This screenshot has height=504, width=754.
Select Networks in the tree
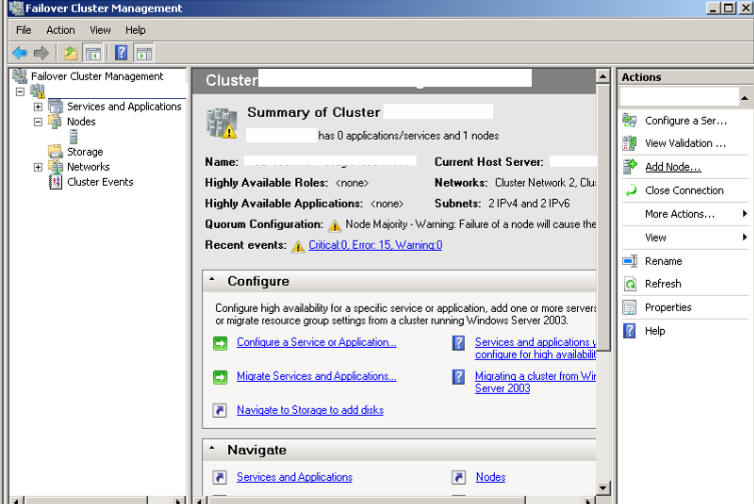tap(88, 167)
